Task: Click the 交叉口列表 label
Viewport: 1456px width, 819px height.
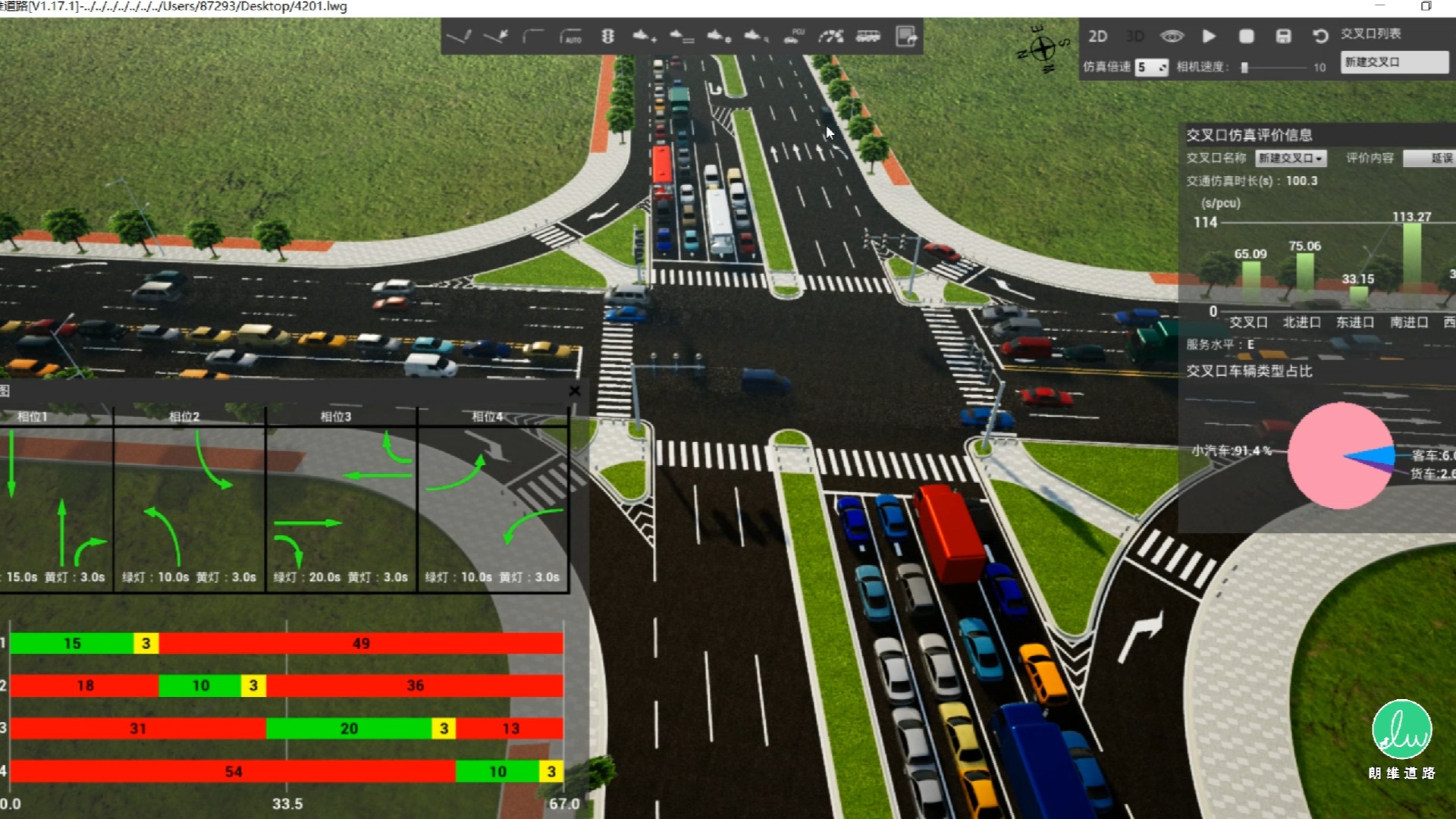Action: coord(1370,33)
